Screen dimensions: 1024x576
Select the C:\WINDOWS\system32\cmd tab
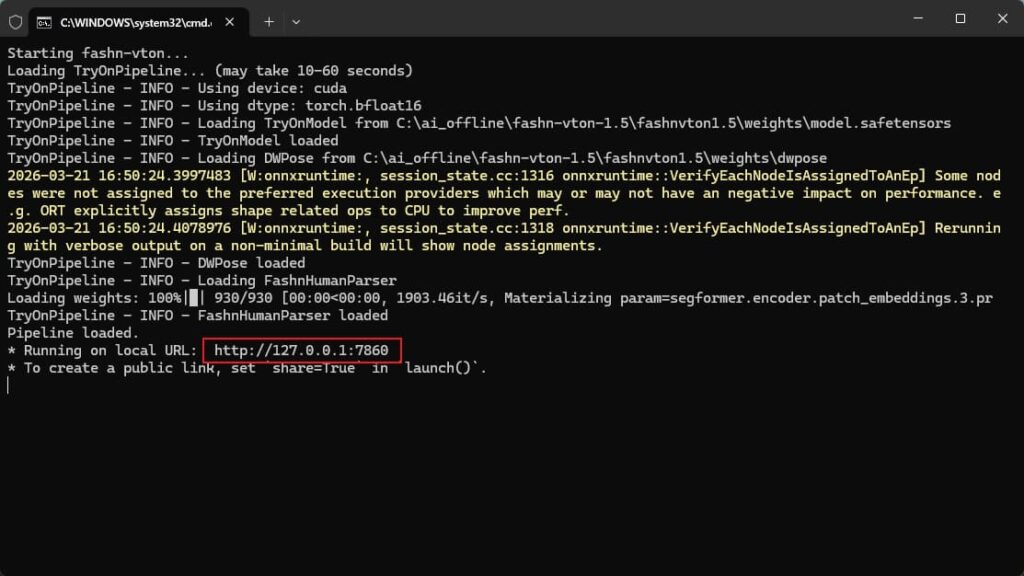pos(130,21)
